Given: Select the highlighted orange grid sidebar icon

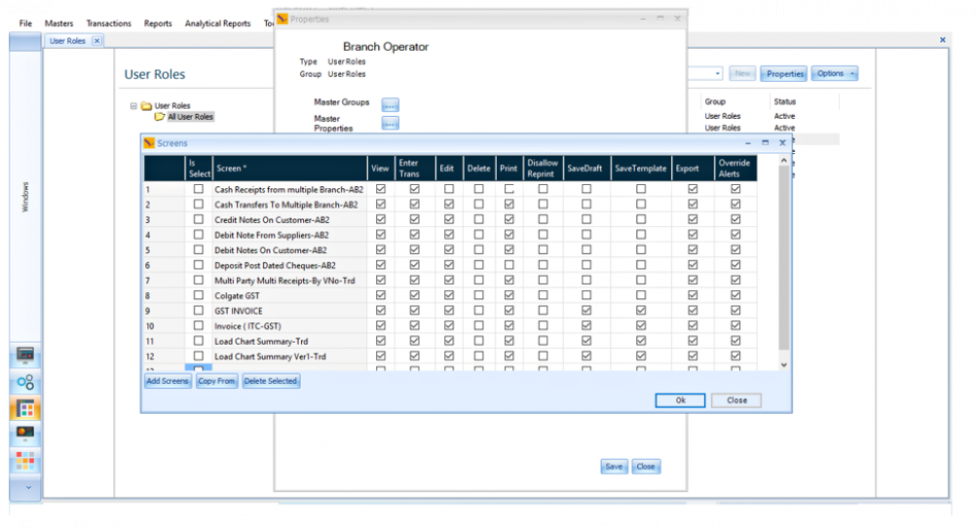Looking at the screenshot, I should tap(26, 408).
